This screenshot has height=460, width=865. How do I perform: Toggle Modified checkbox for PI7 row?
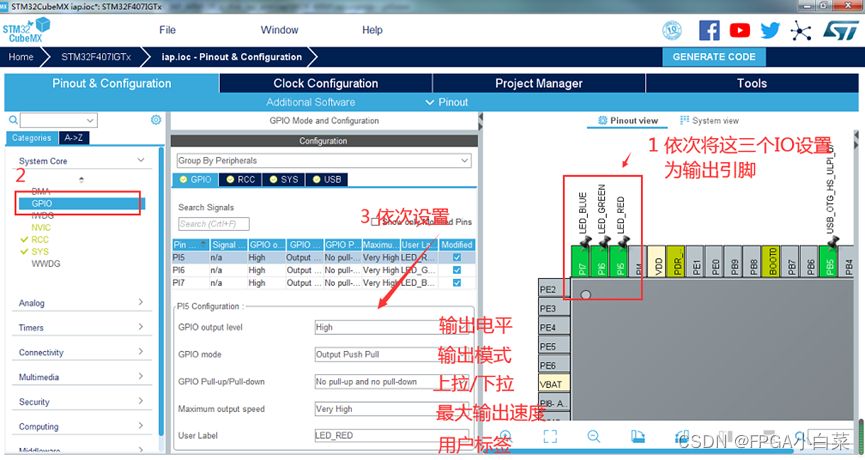pos(457,282)
